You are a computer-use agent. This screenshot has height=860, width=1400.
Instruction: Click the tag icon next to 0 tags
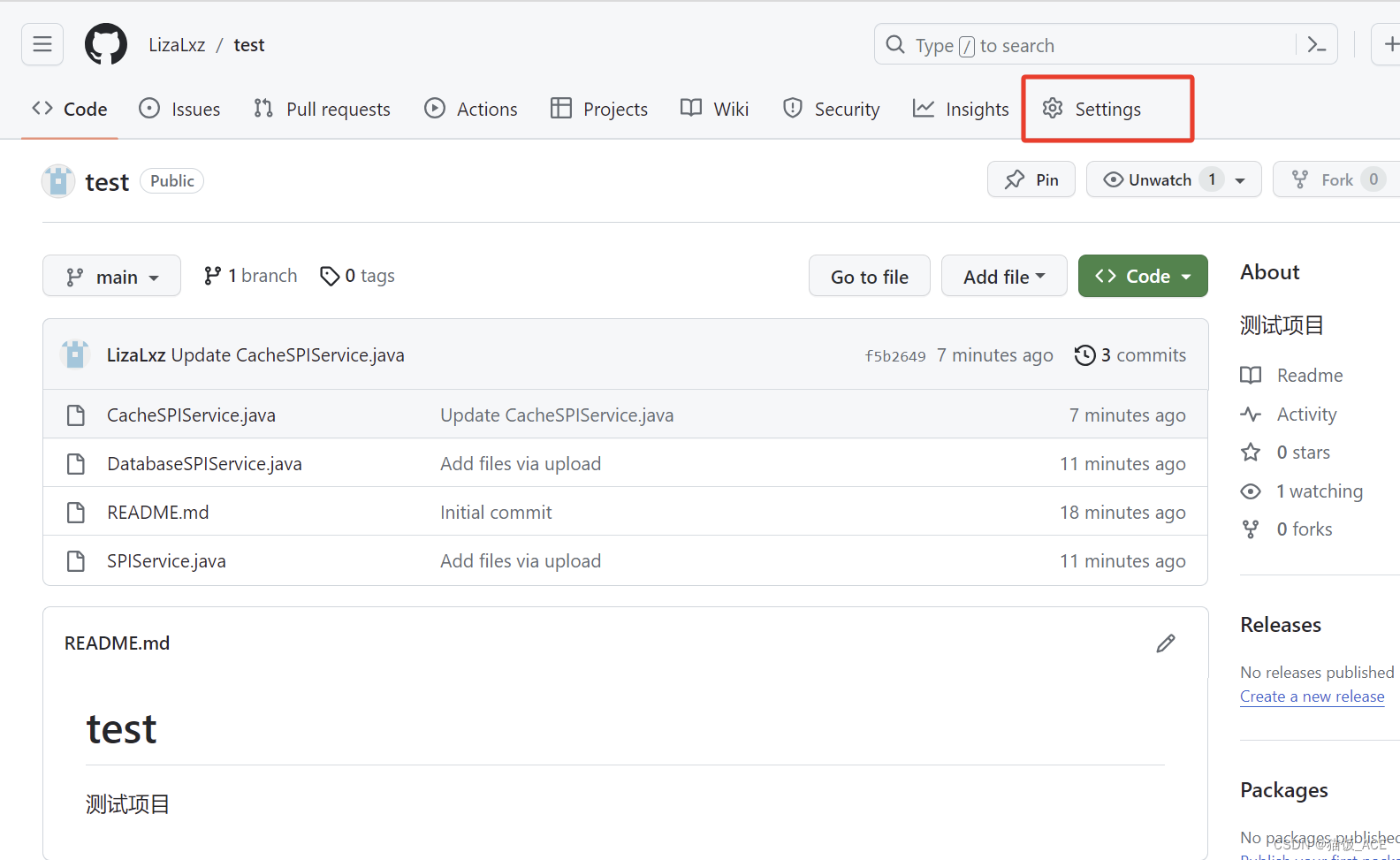(330, 277)
